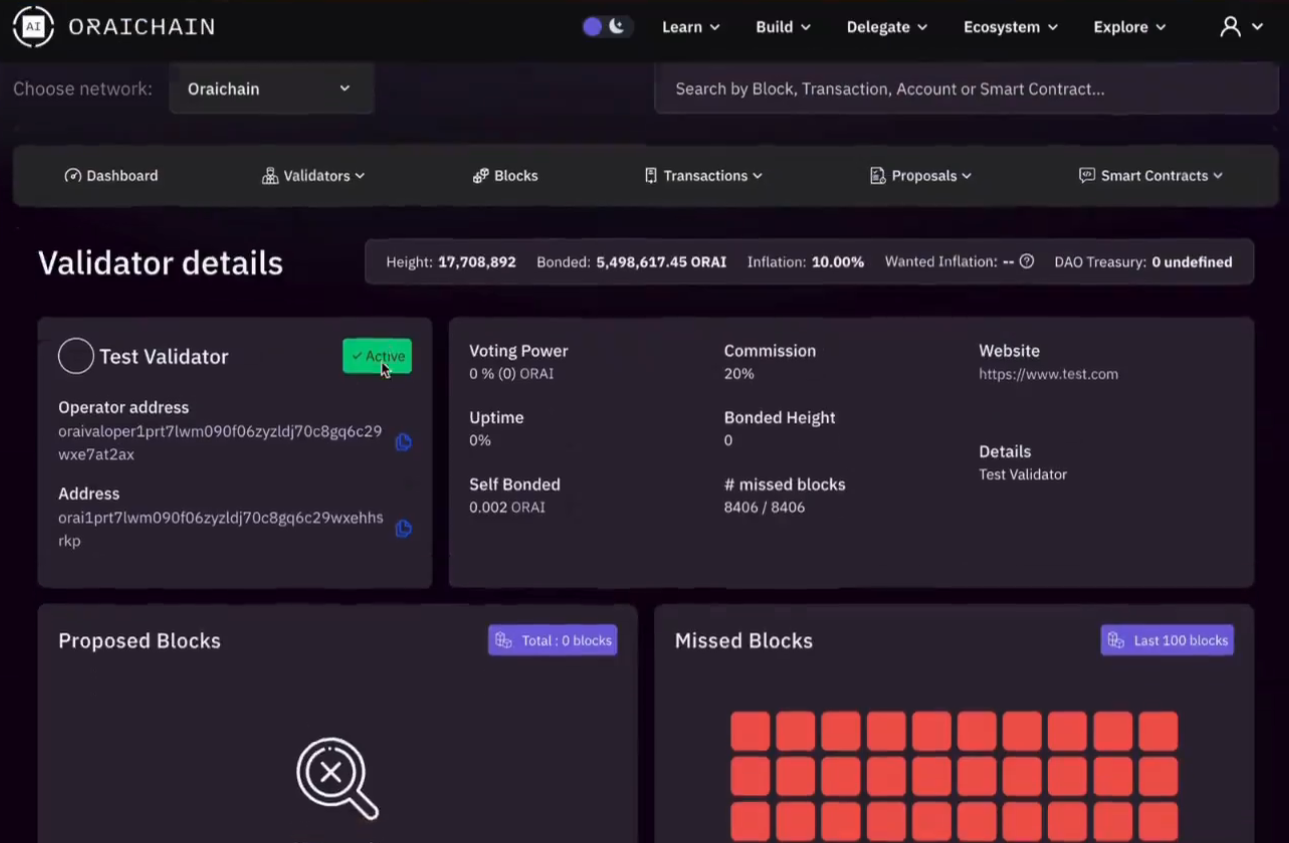Click the first red missed block square
Viewport: 1289px width, 843px height.
(x=750, y=731)
